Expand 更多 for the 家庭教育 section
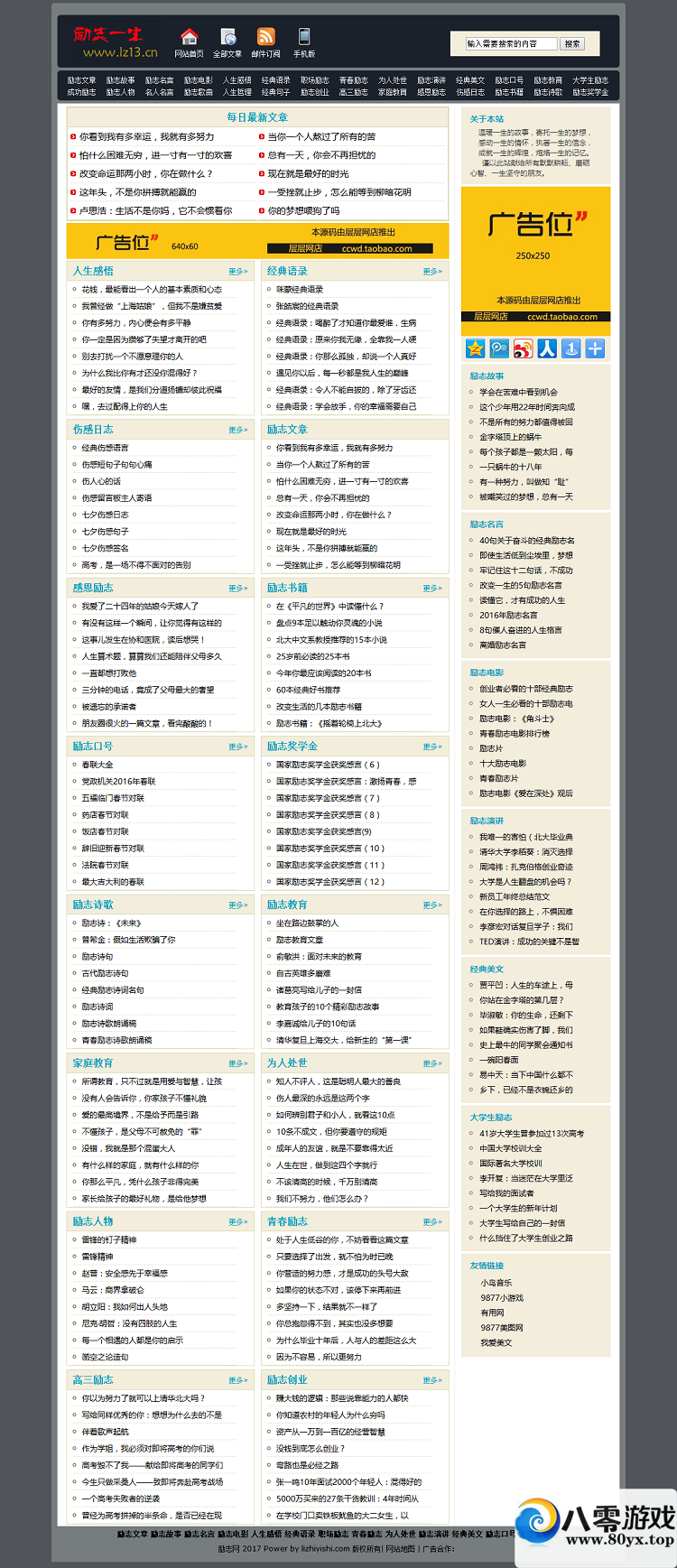Viewport: 677px width, 1568px height. point(238,1063)
